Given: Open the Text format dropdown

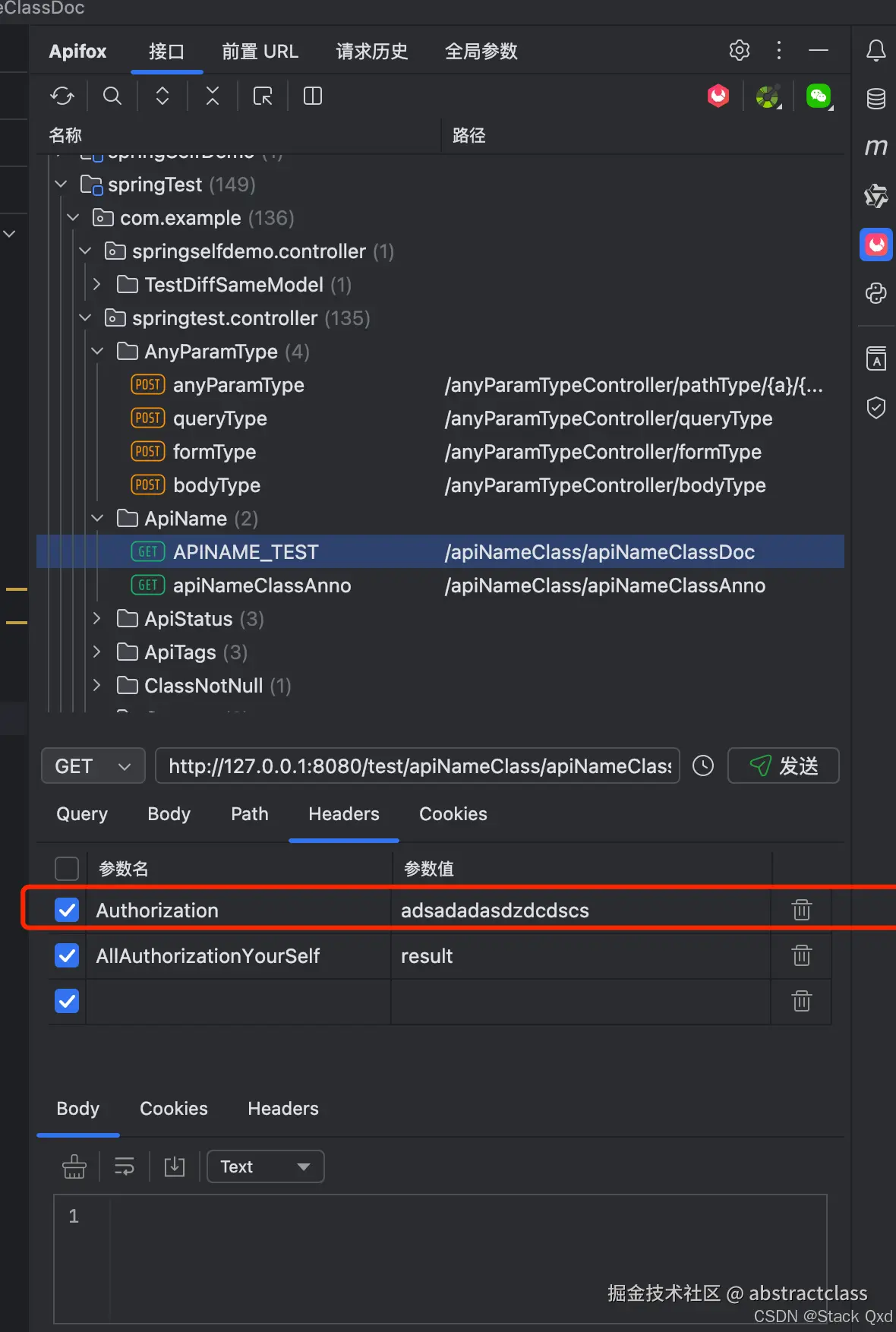Looking at the screenshot, I should pos(265,1166).
